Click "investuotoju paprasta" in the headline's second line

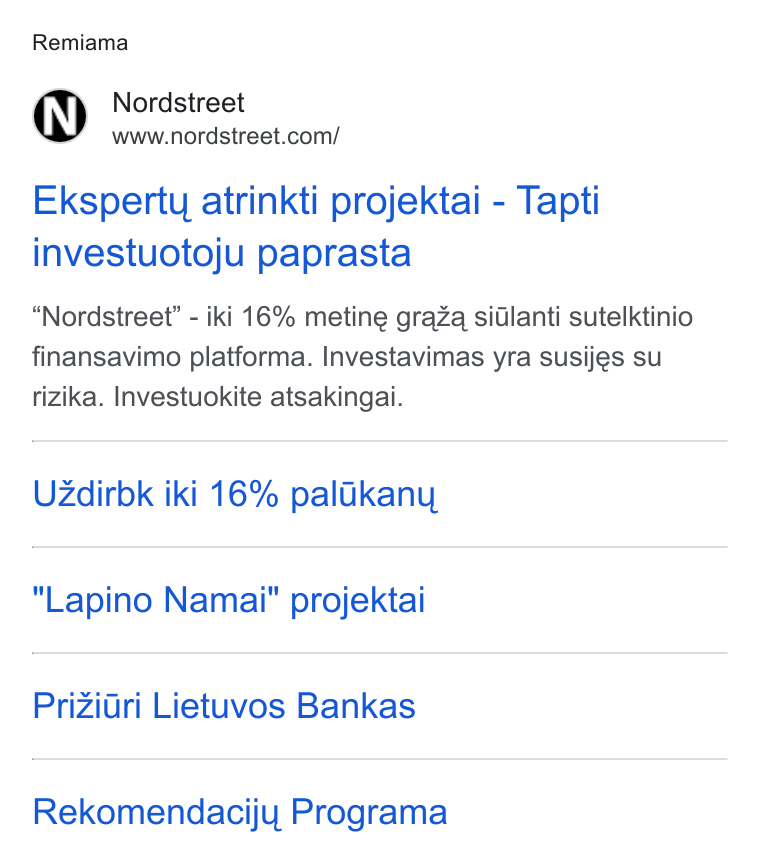pyautogui.click(x=222, y=253)
